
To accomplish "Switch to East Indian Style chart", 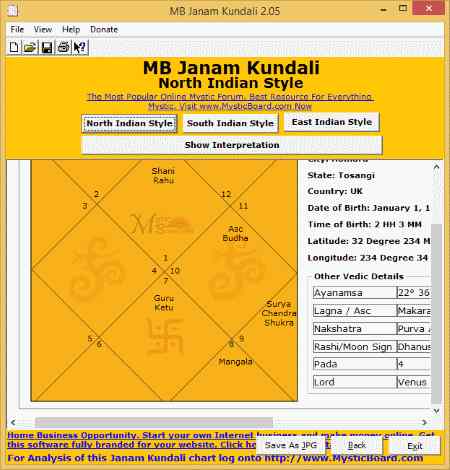I will tap(332, 122).
